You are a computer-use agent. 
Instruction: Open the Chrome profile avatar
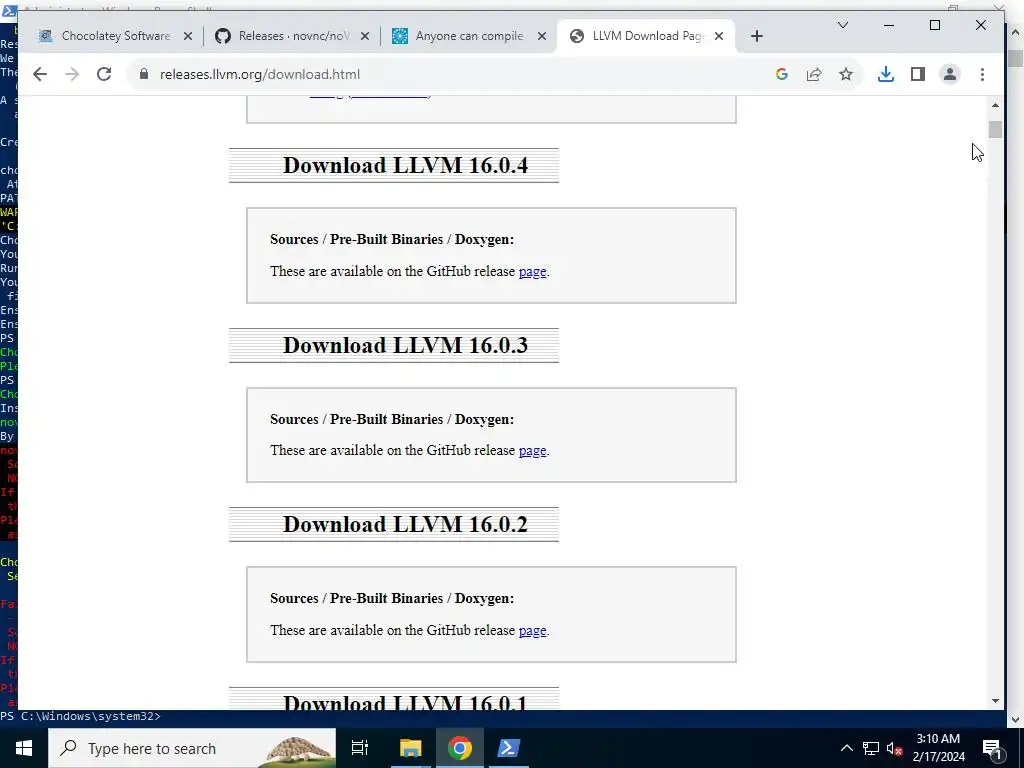pos(950,74)
